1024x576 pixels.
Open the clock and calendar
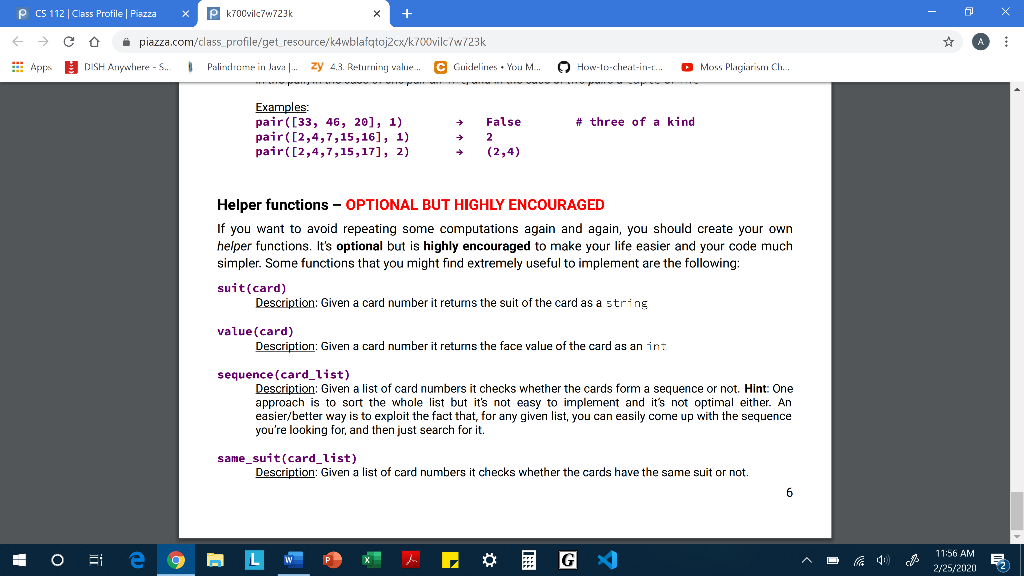(954, 560)
